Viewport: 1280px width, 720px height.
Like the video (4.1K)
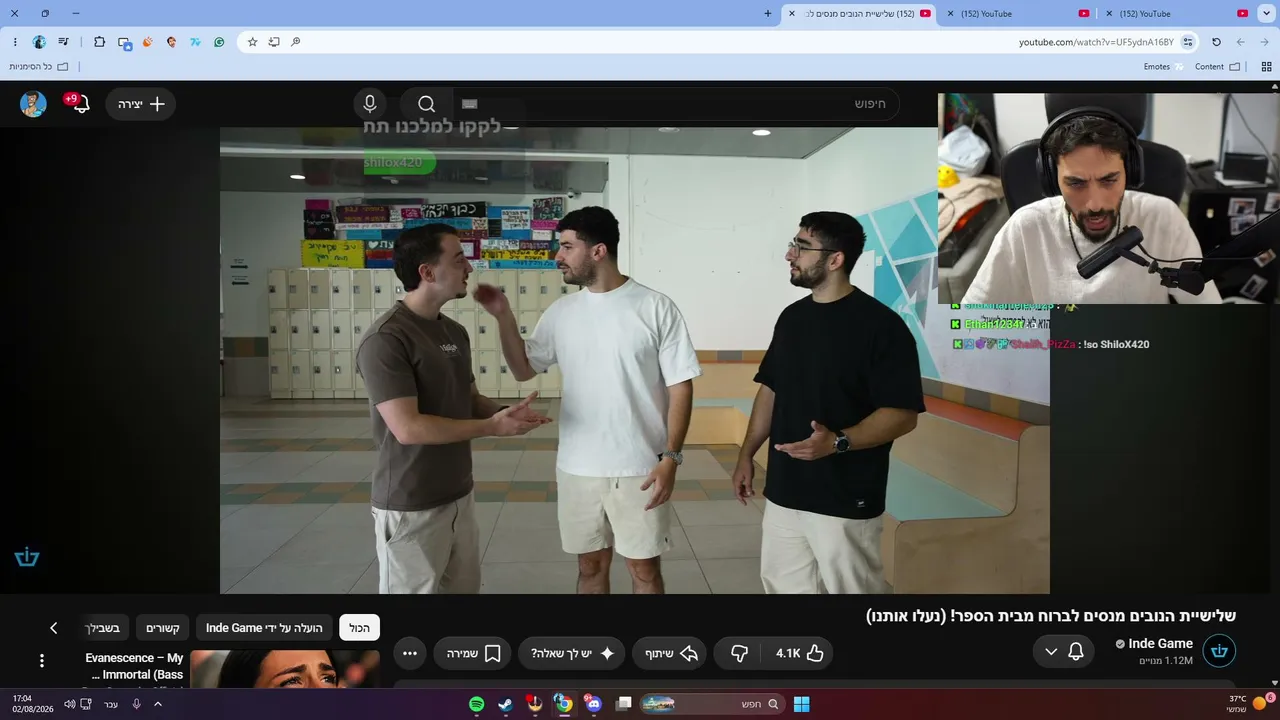[x=800, y=653]
